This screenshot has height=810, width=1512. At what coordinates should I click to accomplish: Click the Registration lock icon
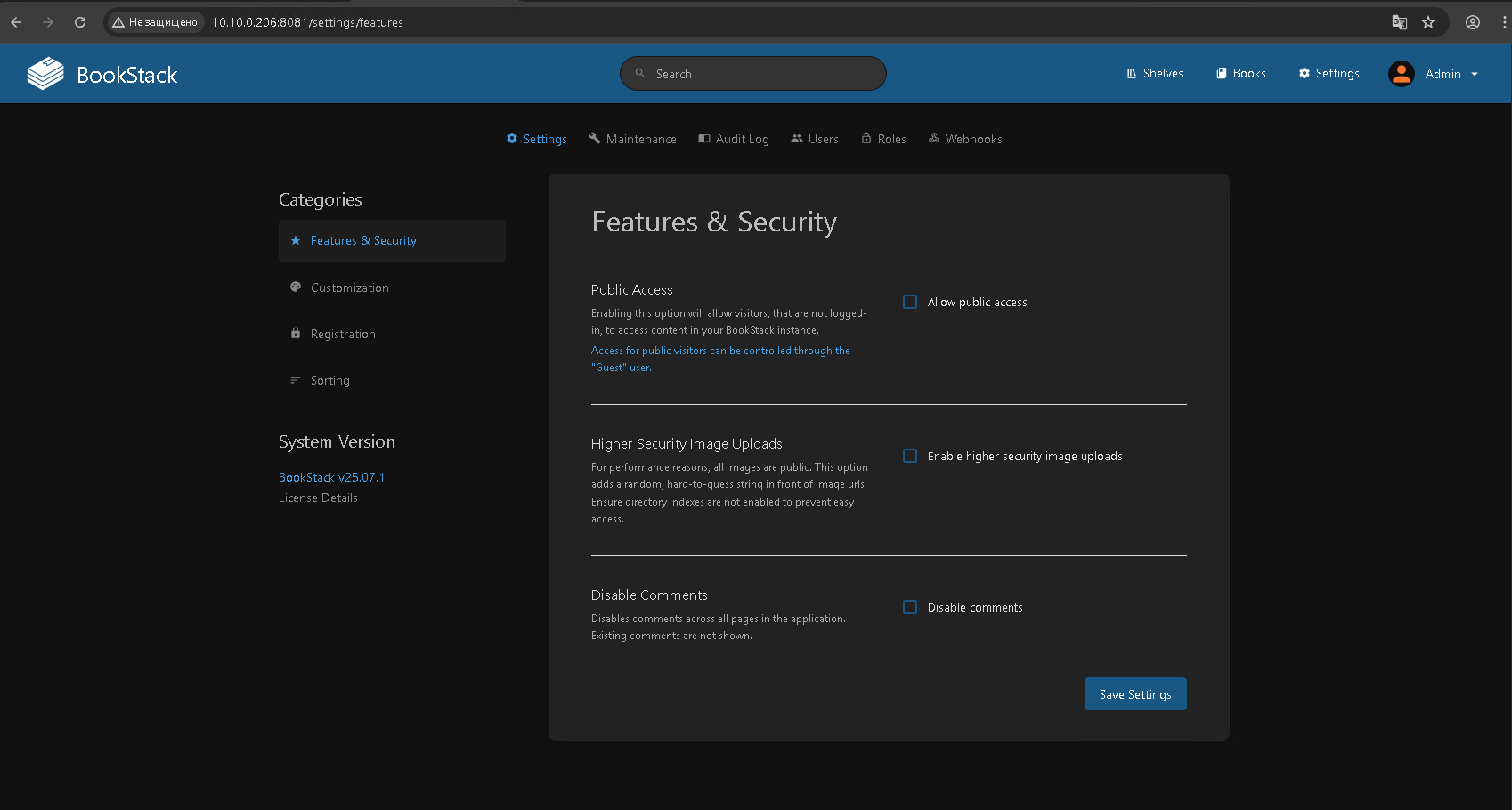pyautogui.click(x=296, y=333)
